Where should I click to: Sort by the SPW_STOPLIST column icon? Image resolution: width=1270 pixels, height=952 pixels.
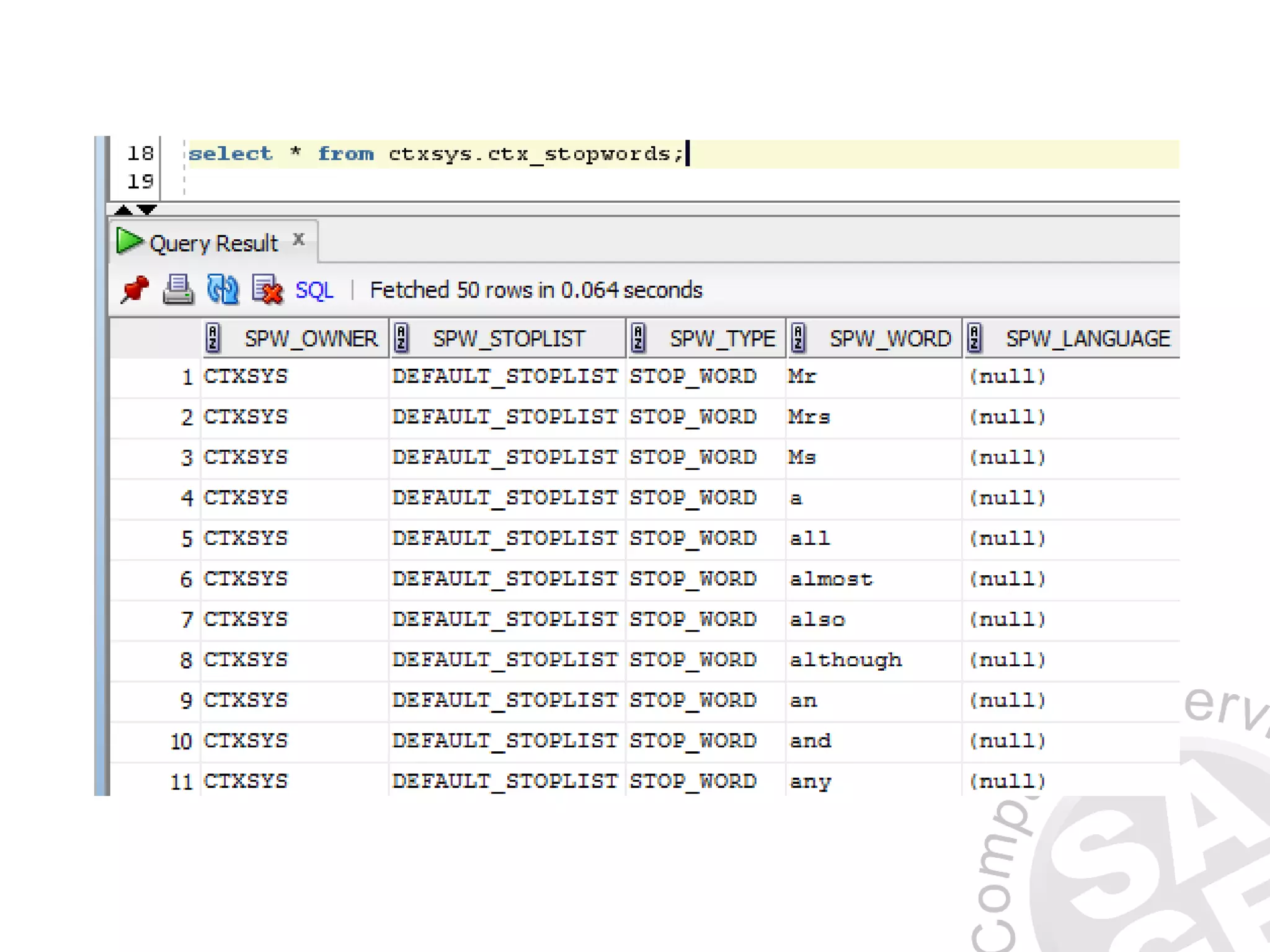coord(401,338)
